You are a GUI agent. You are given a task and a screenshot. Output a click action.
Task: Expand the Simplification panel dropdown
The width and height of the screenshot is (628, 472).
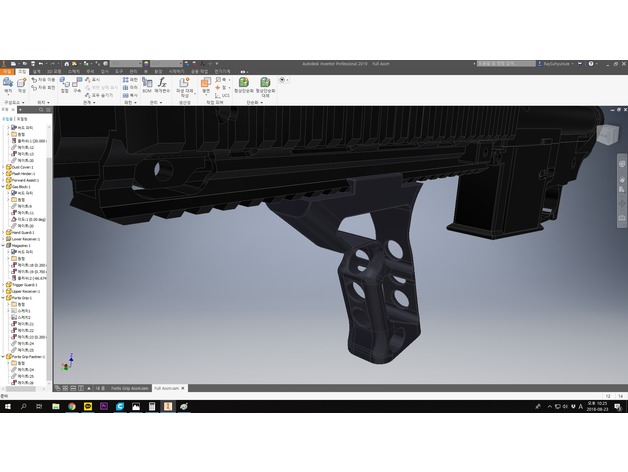(x=255, y=103)
